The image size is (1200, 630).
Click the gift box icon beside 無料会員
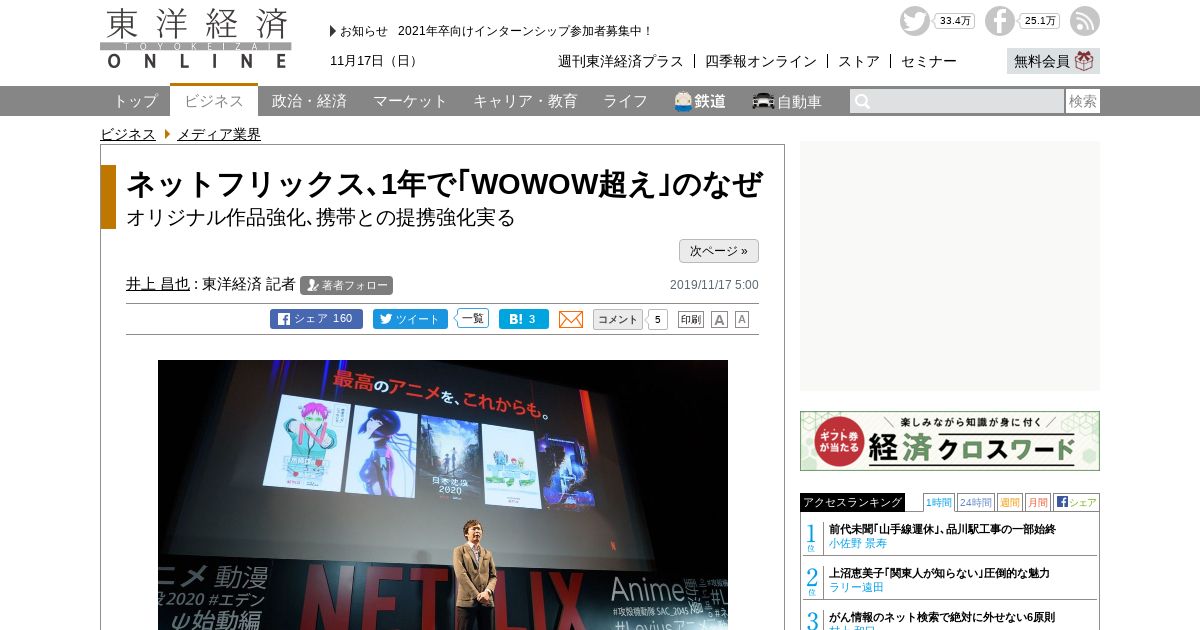tap(1084, 61)
